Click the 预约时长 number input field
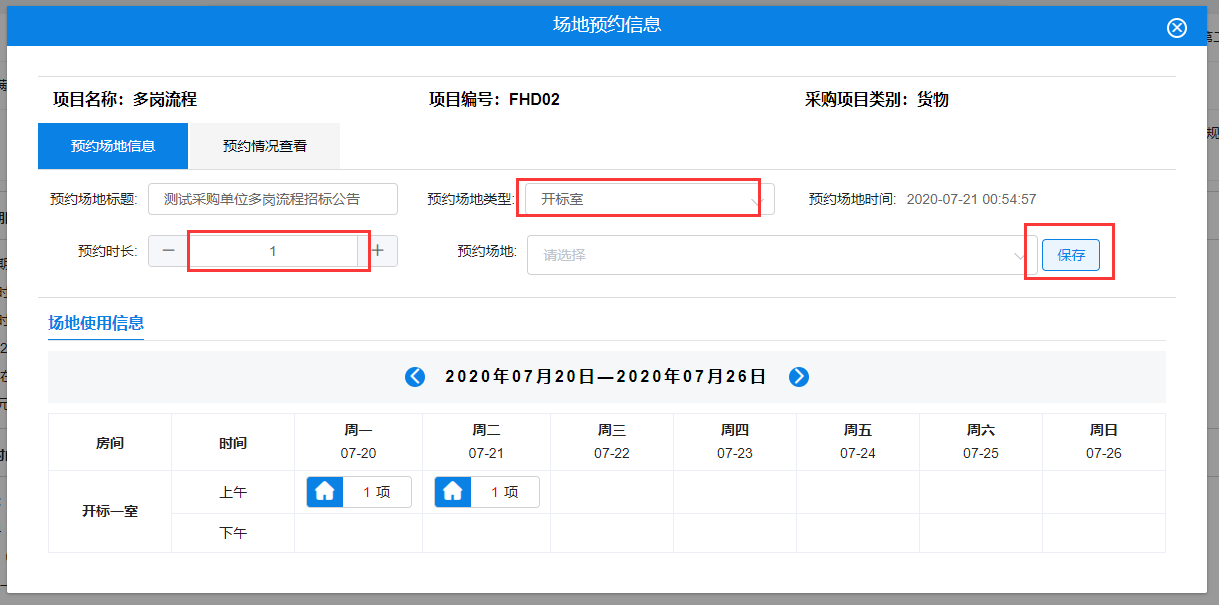Image resolution: width=1219 pixels, height=605 pixels. 273,251
